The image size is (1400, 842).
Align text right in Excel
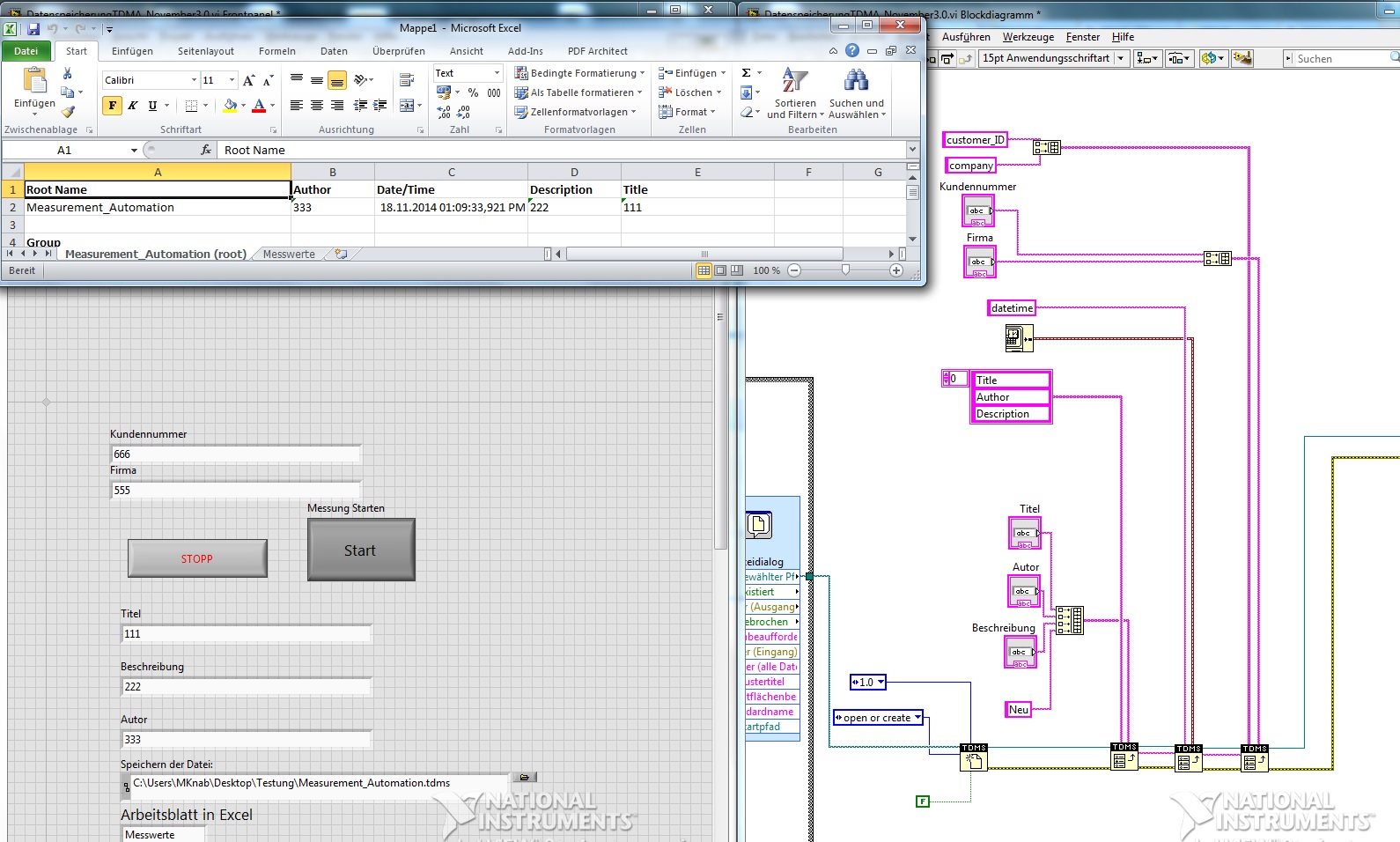[x=337, y=106]
